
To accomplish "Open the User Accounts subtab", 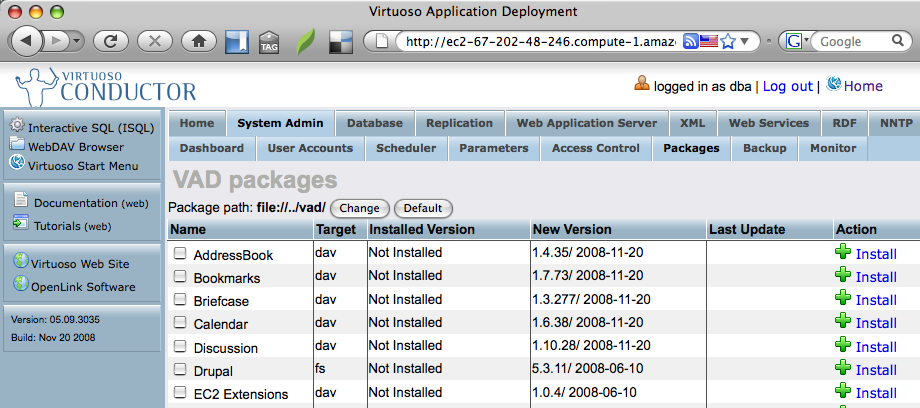I will [310, 148].
